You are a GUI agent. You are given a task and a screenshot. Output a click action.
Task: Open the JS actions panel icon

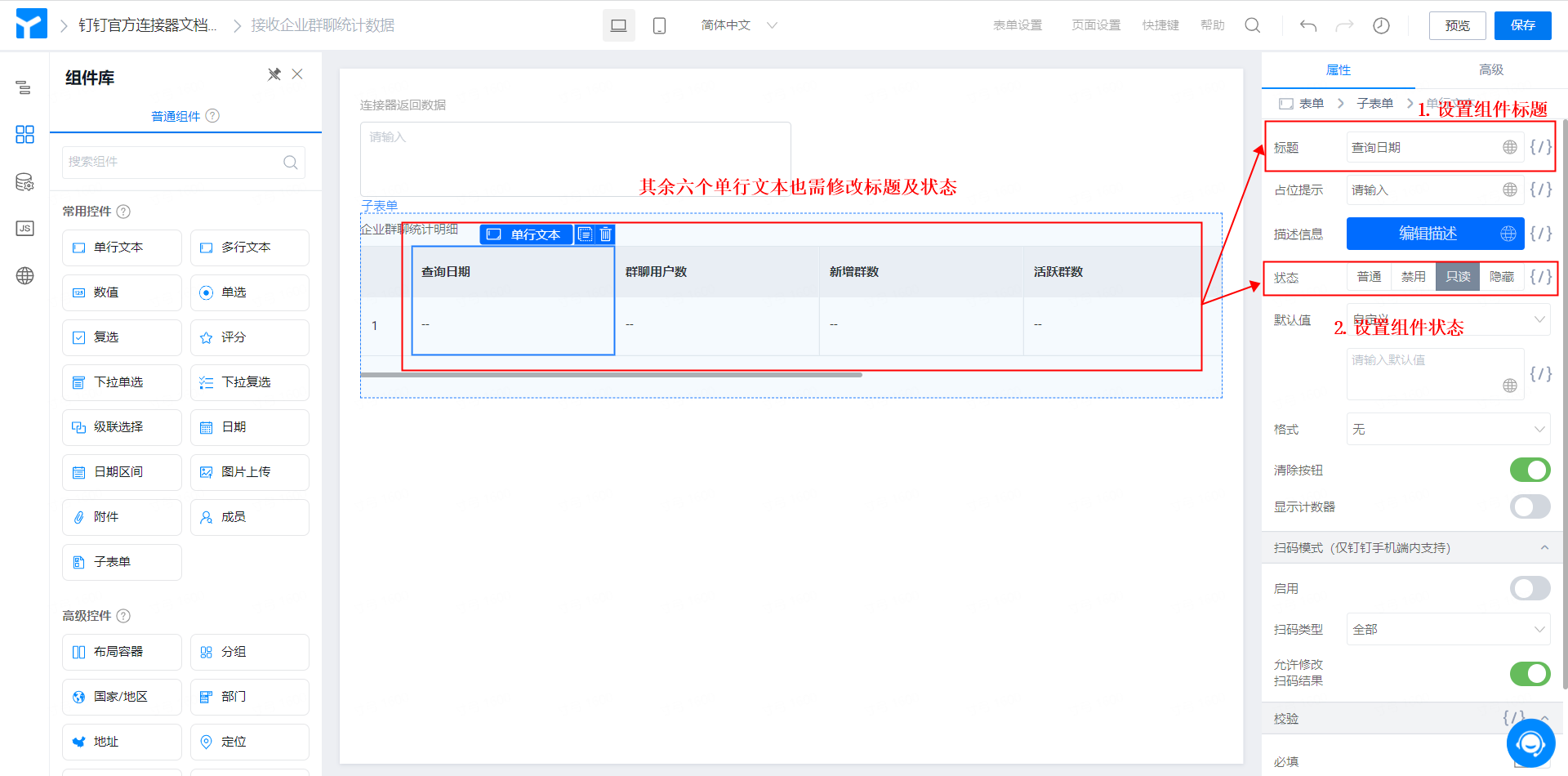[24, 229]
